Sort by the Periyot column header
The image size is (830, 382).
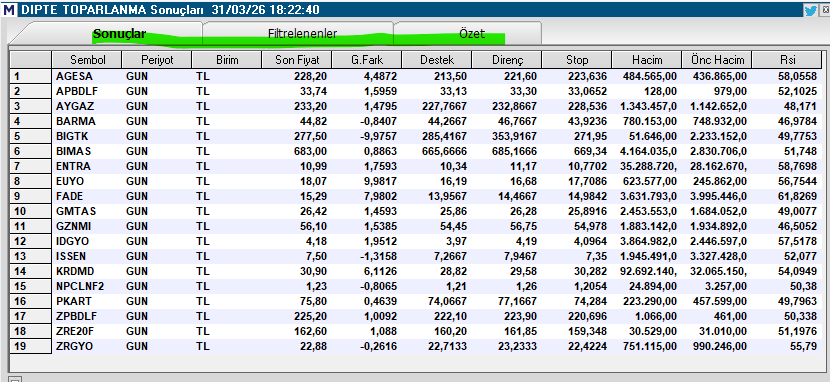point(157,60)
